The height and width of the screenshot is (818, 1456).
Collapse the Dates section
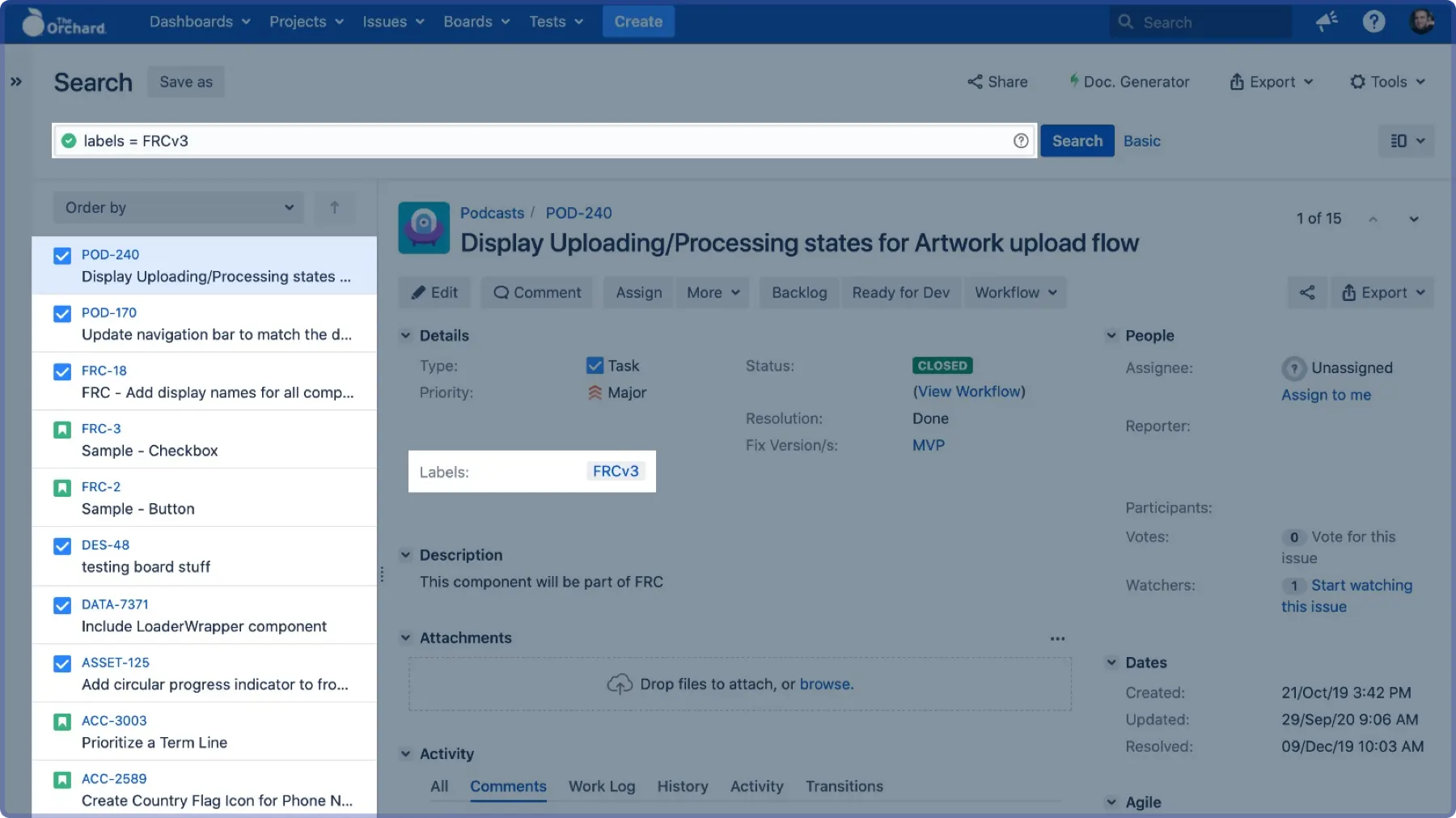[1111, 663]
